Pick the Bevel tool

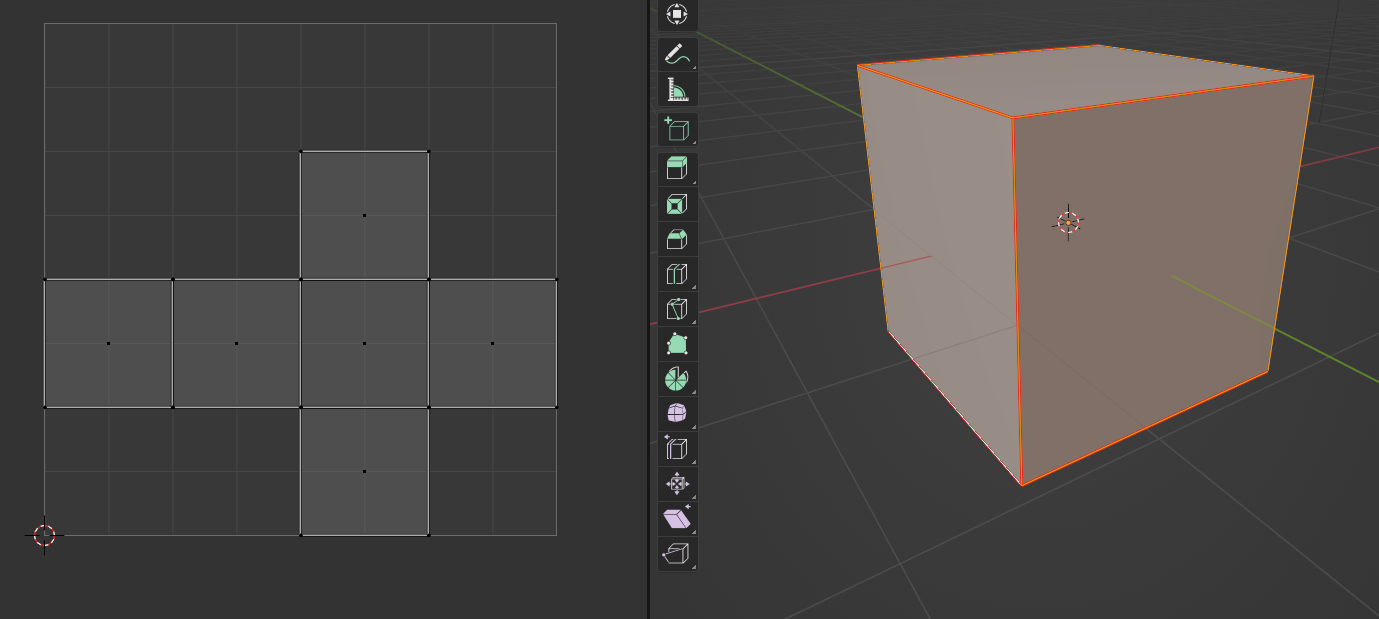click(x=677, y=239)
